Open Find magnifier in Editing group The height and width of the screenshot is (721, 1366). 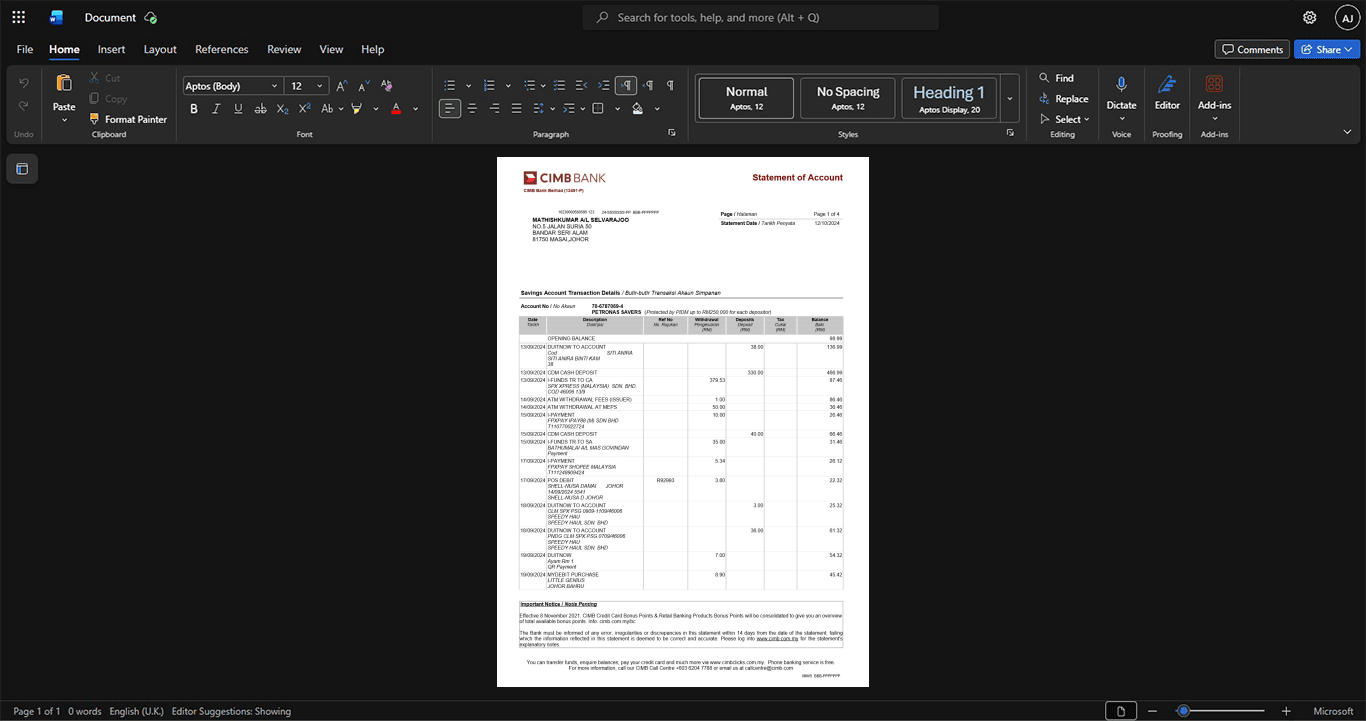point(1057,78)
